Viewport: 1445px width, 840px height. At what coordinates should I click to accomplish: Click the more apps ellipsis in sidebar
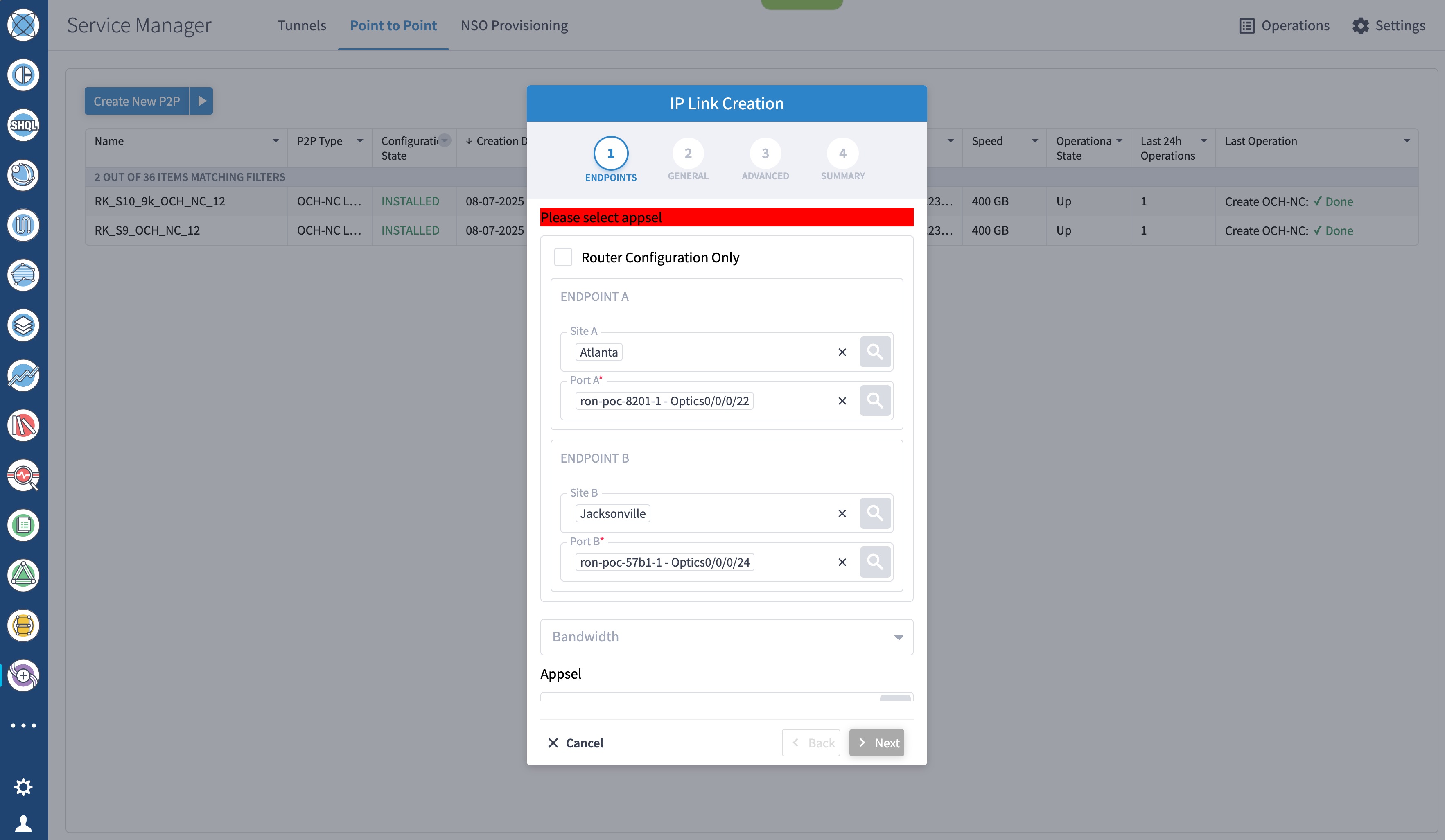pos(23,725)
